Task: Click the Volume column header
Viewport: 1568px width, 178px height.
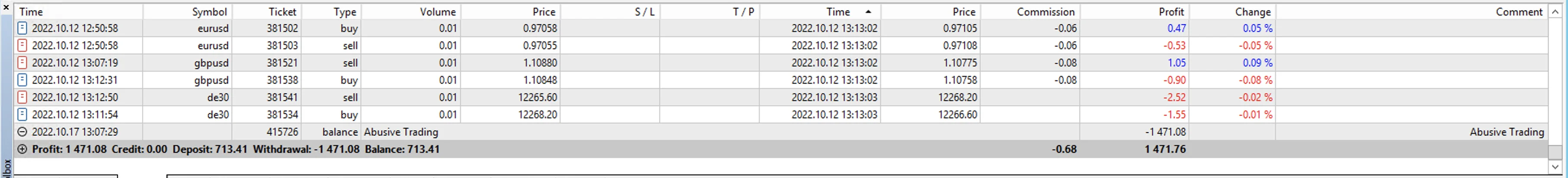Action: (x=437, y=12)
